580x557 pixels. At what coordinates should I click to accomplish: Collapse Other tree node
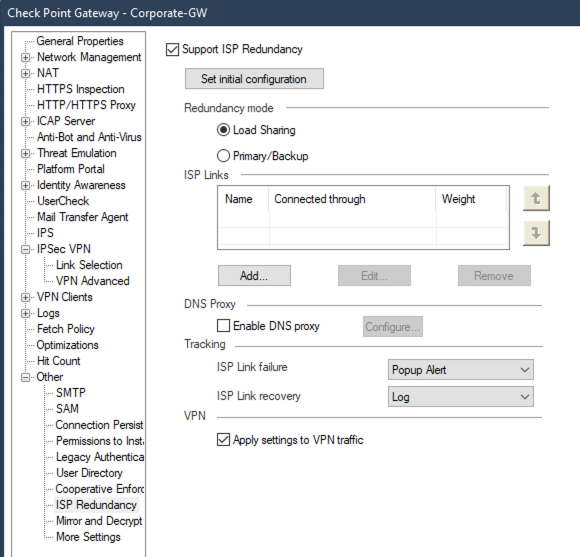(x=25, y=377)
